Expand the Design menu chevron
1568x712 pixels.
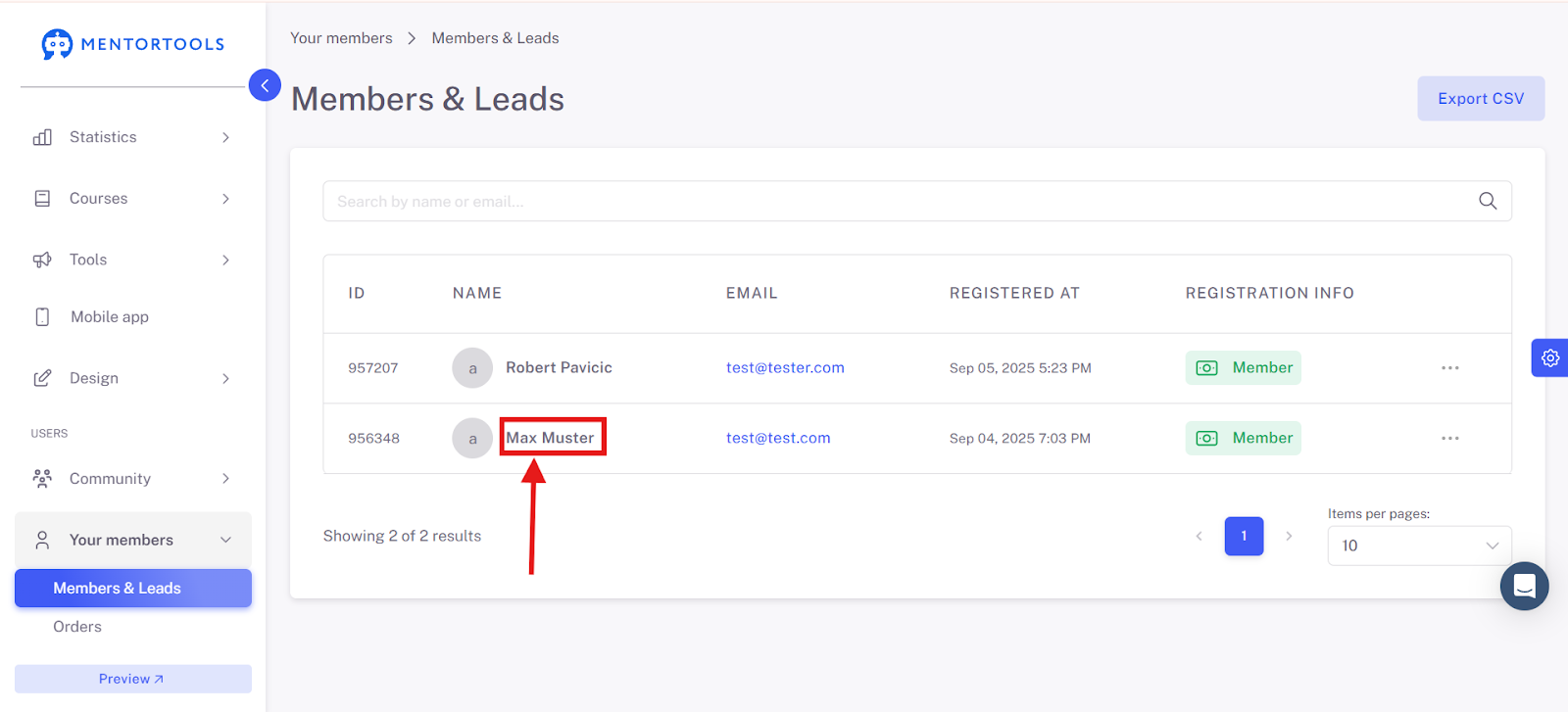point(225,378)
